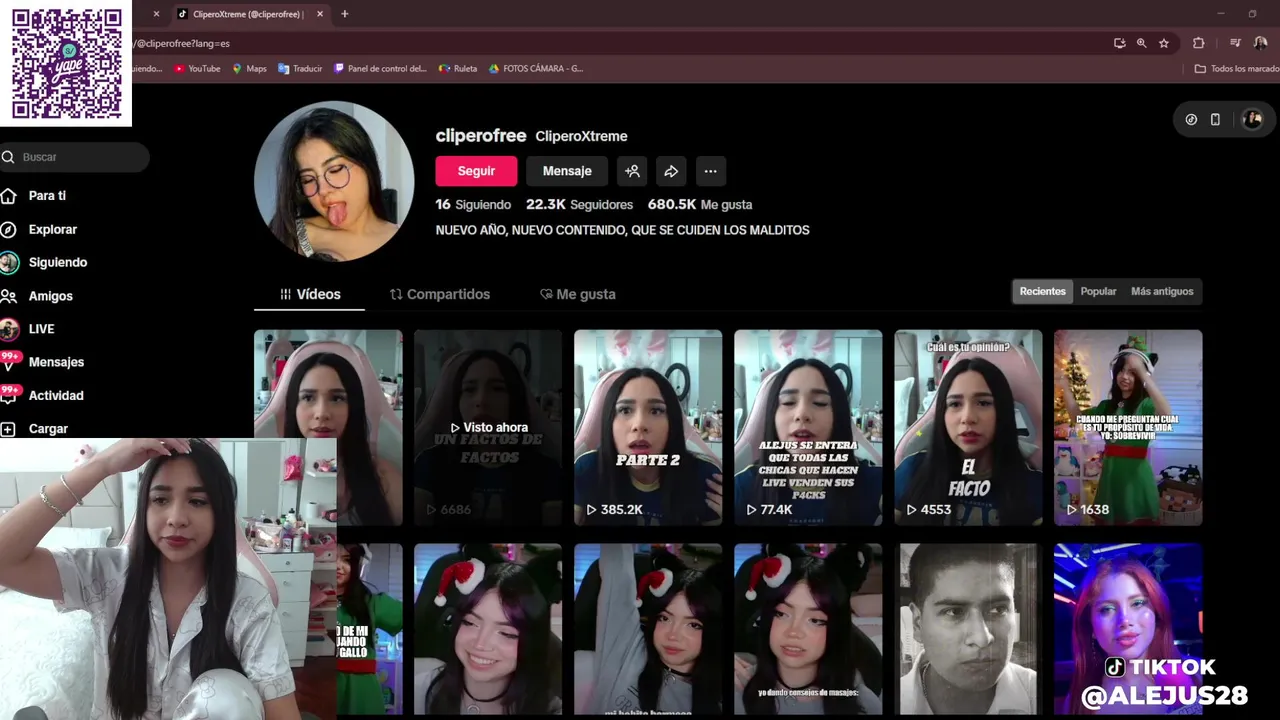Open the yo dando consejos de masajes video
The width and height of the screenshot is (1280, 720).
click(x=808, y=630)
